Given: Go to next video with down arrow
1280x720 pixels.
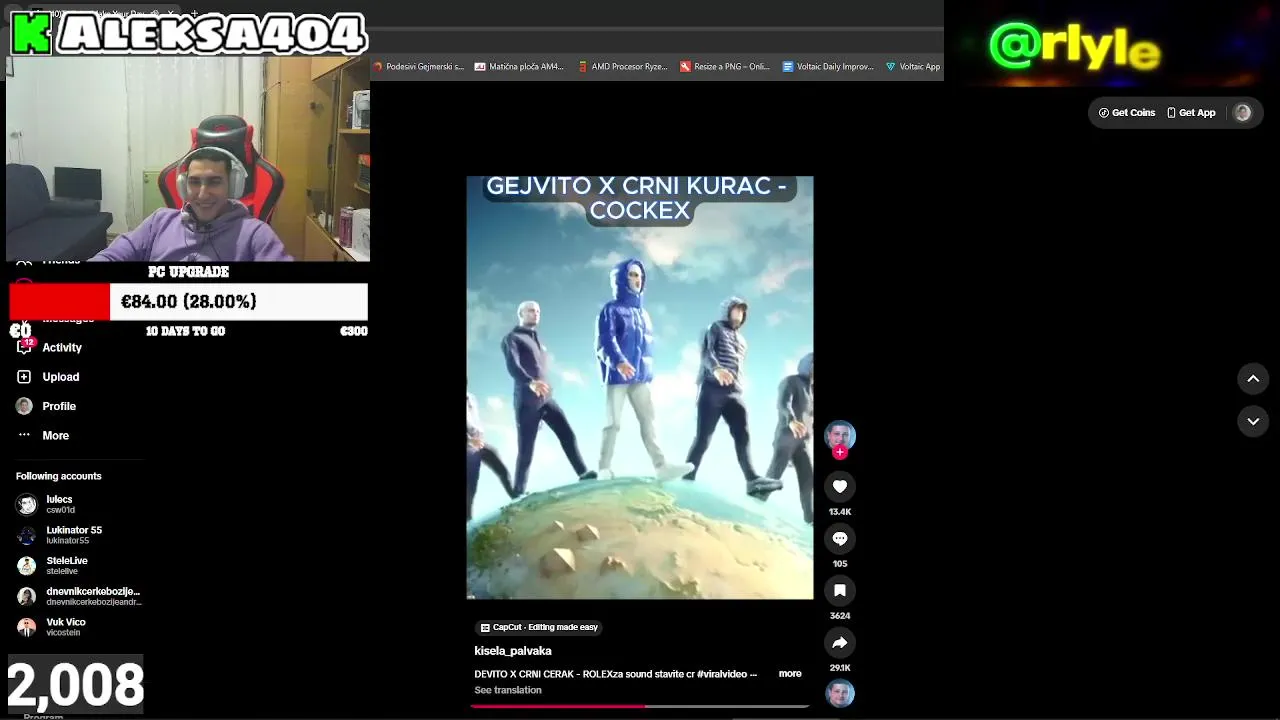Looking at the screenshot, I should pyautogui.click(x=1253, y=422).
